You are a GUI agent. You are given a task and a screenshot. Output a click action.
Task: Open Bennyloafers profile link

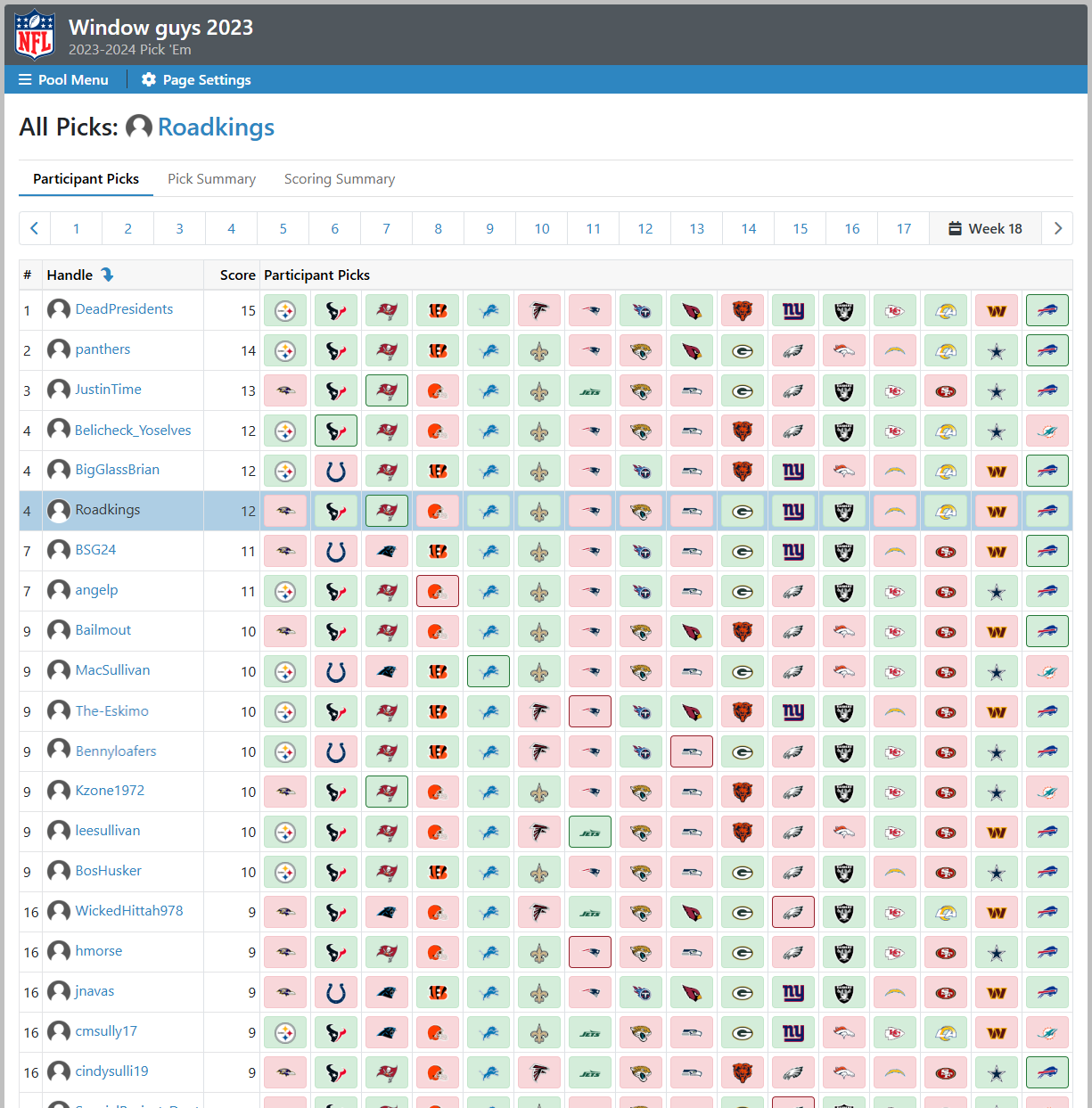pyautogui.click(x=116, y=751)
